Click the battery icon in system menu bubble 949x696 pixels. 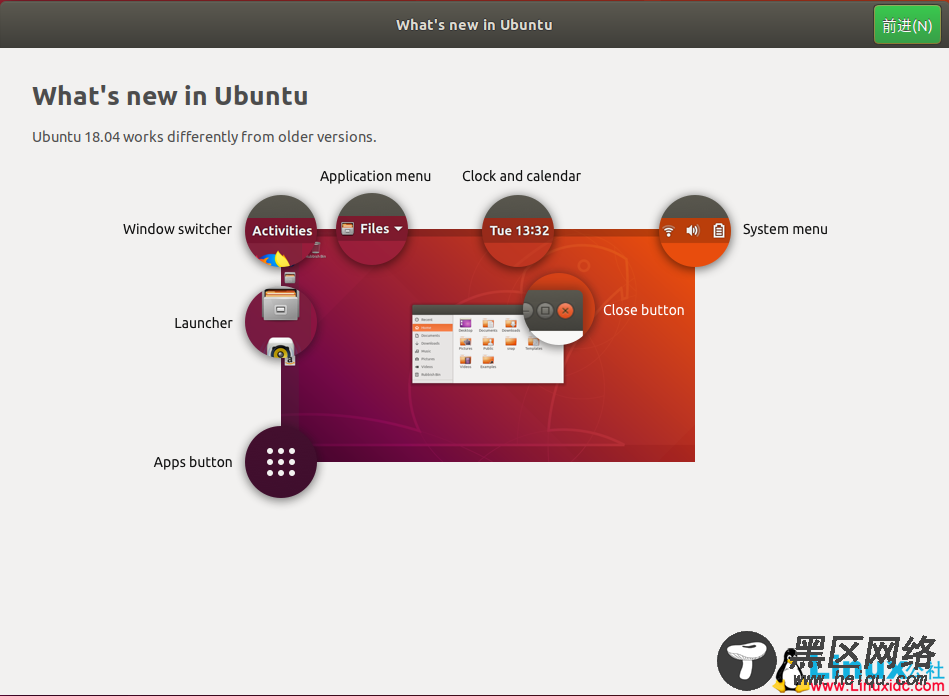click(x=718, y=231)
